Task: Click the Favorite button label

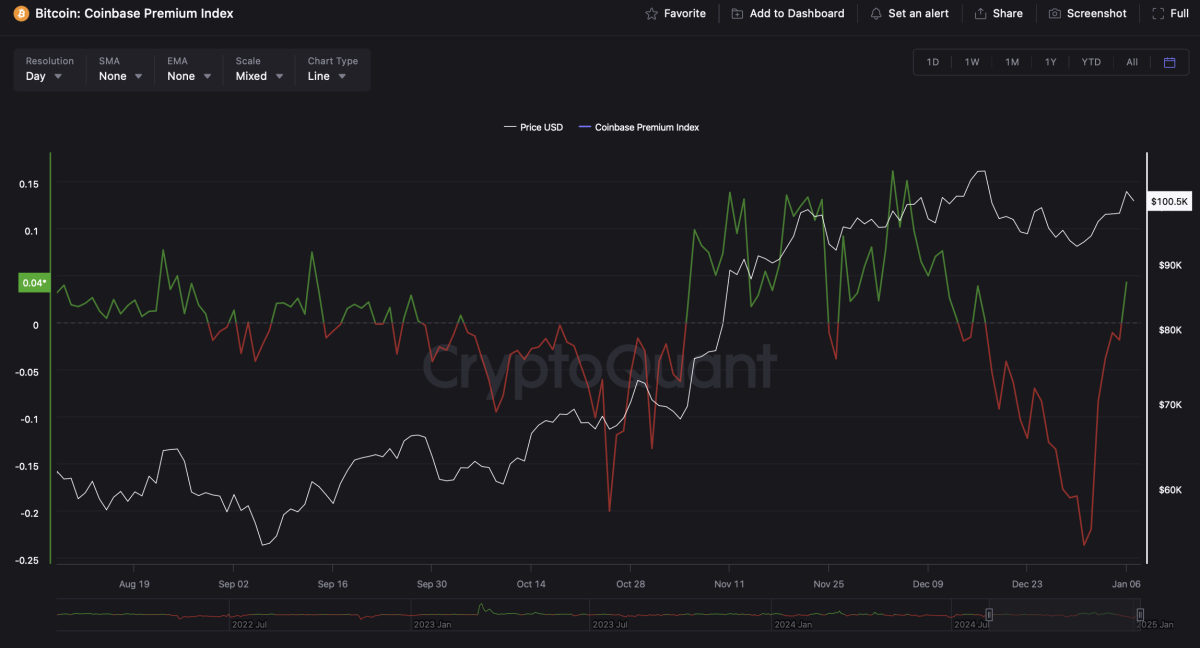Action: [685, 14]
